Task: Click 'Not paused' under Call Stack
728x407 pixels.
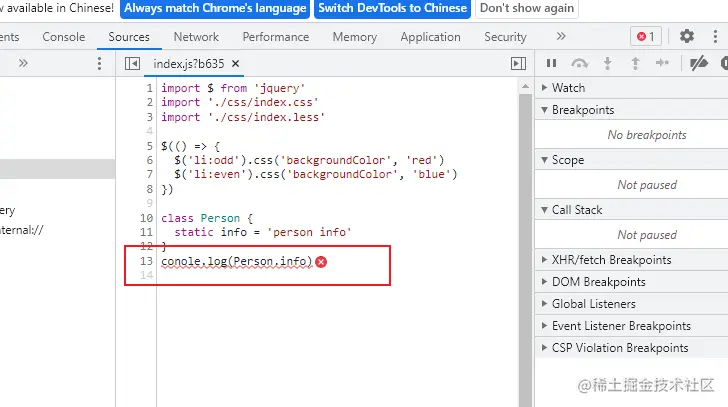Action: (x=647, y=235)
